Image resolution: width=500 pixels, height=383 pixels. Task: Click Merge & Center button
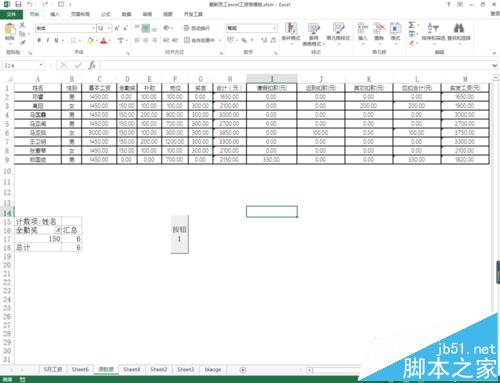(x=199, y=40)
